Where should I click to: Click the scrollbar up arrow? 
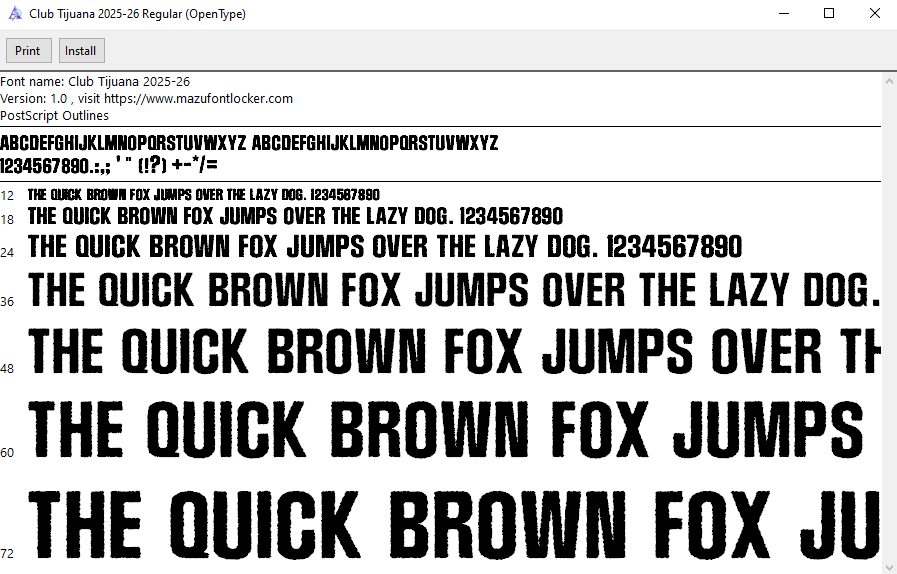[889, 81]
